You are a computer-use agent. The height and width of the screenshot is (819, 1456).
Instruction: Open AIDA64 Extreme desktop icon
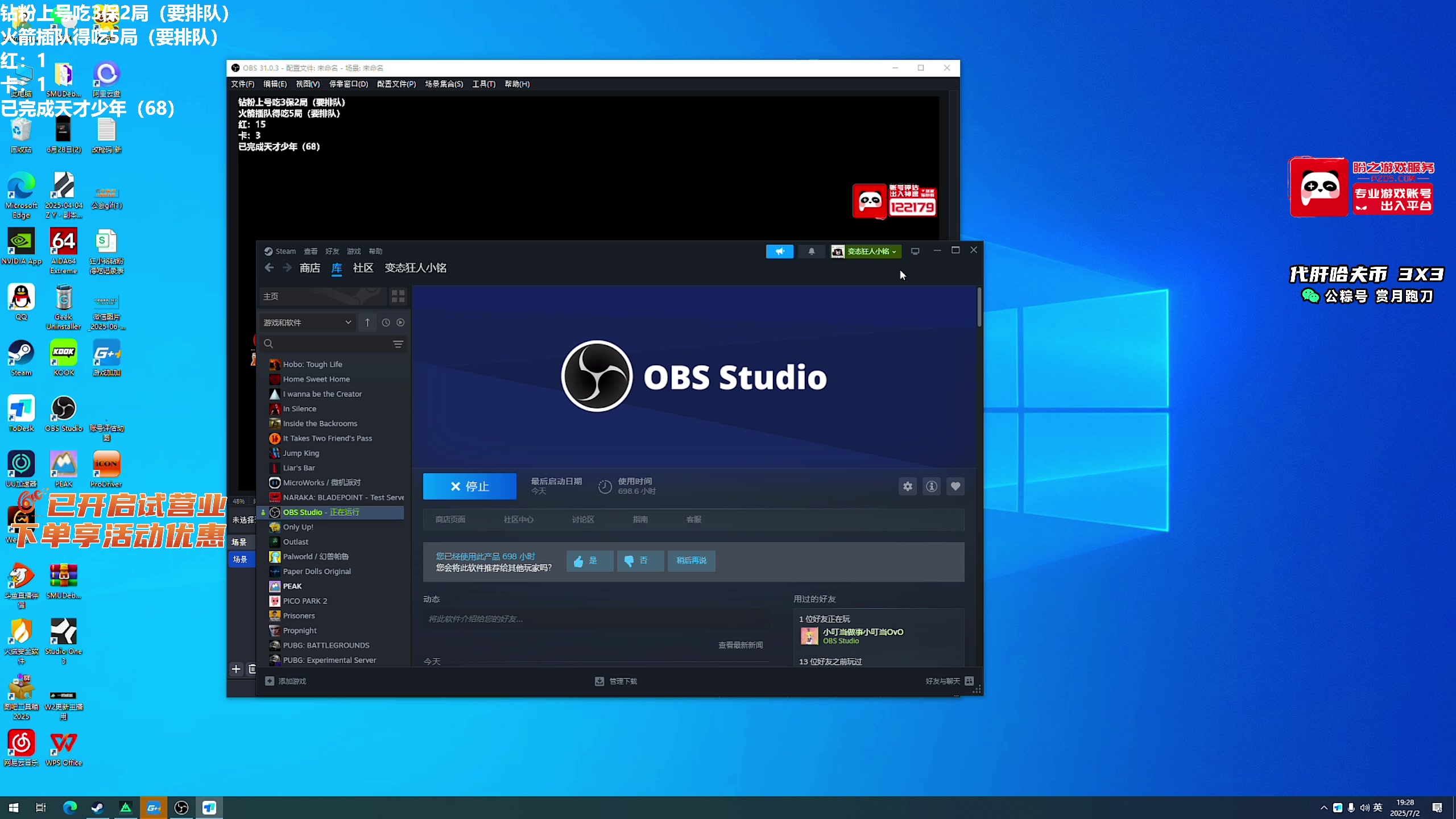click(64, 251)
